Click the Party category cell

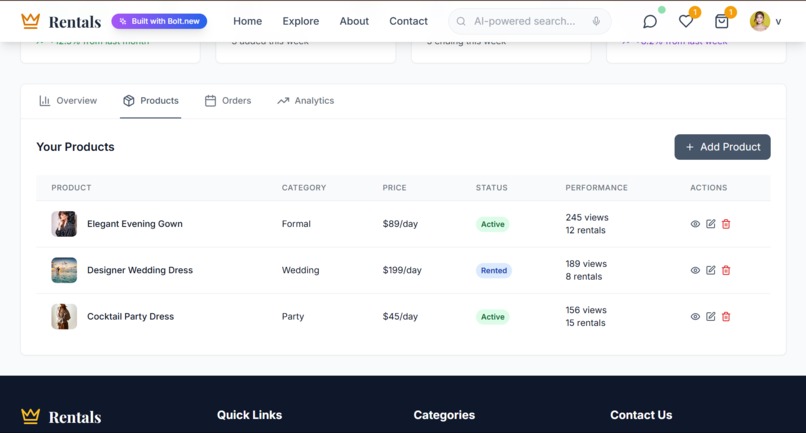tap(292, 316)
